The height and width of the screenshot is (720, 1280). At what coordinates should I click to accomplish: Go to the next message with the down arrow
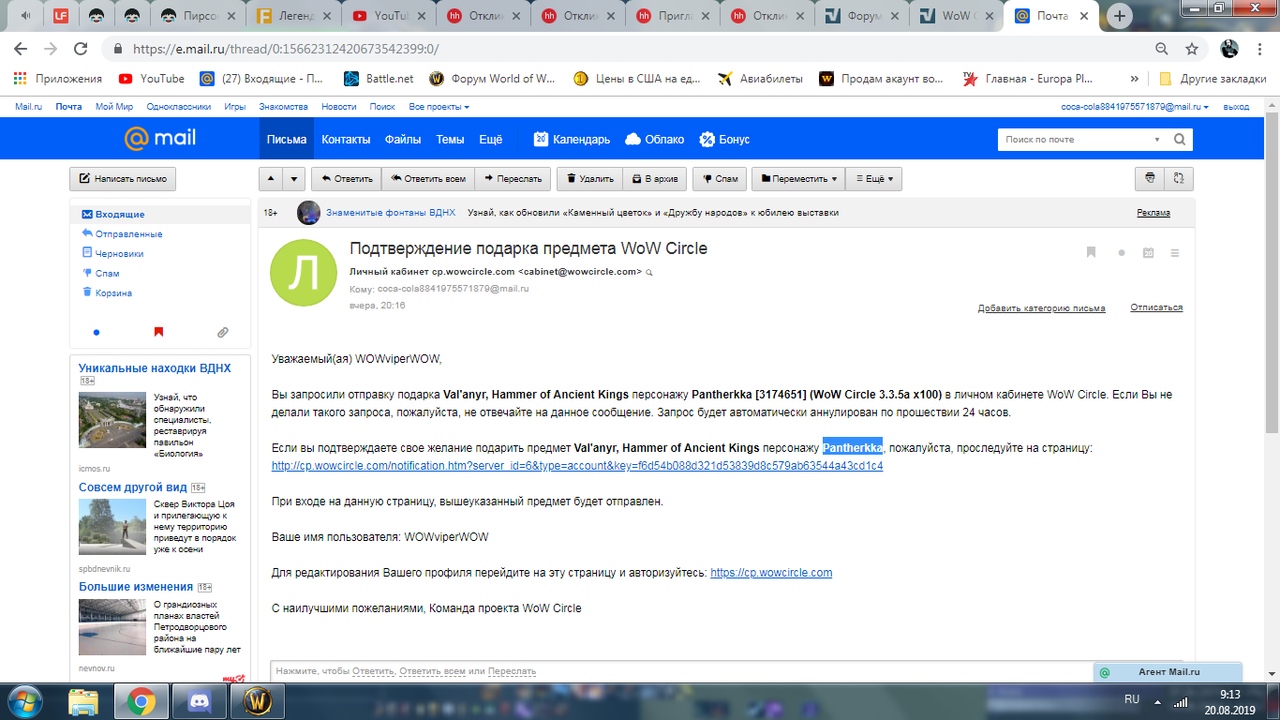pyautogui.click(x=293, y=179)
